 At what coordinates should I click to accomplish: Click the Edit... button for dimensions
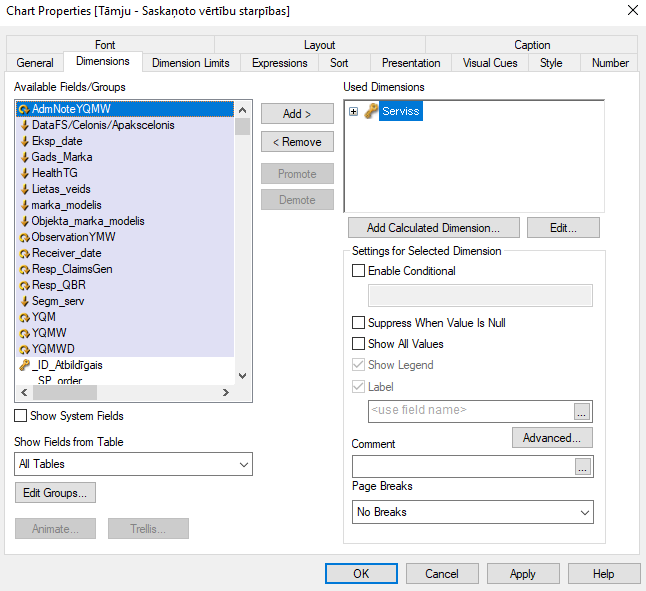[x=563, y=228]
